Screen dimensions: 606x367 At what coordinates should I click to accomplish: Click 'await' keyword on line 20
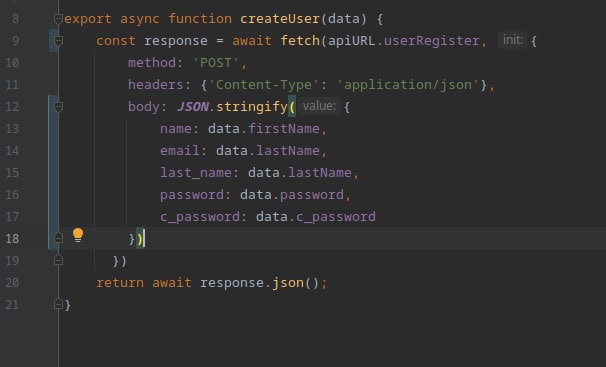pos(172,283)
